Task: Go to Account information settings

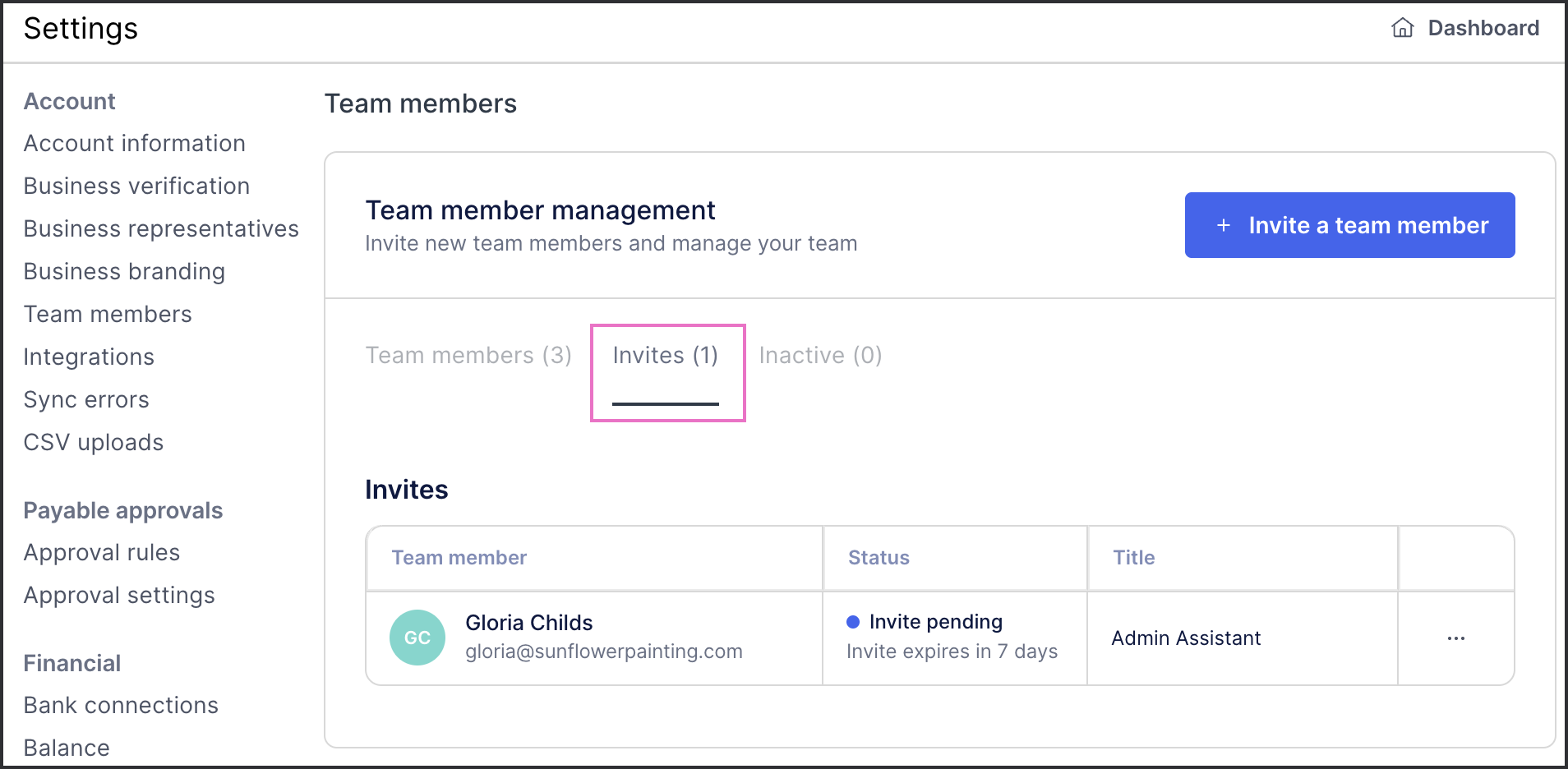Action: coord(135,143)
